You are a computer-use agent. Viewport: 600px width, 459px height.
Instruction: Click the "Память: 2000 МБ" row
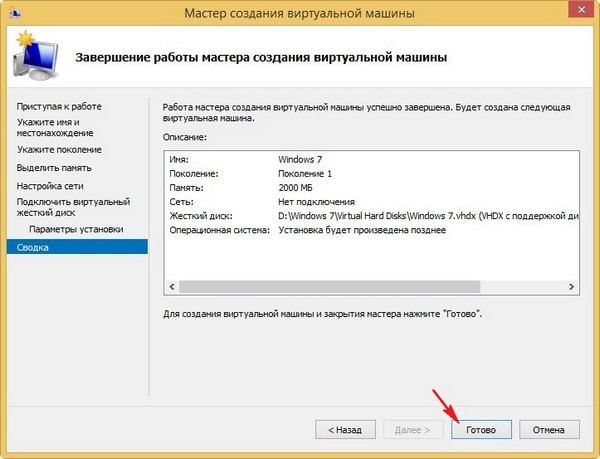pyautogui.click(x=300, y=187)
